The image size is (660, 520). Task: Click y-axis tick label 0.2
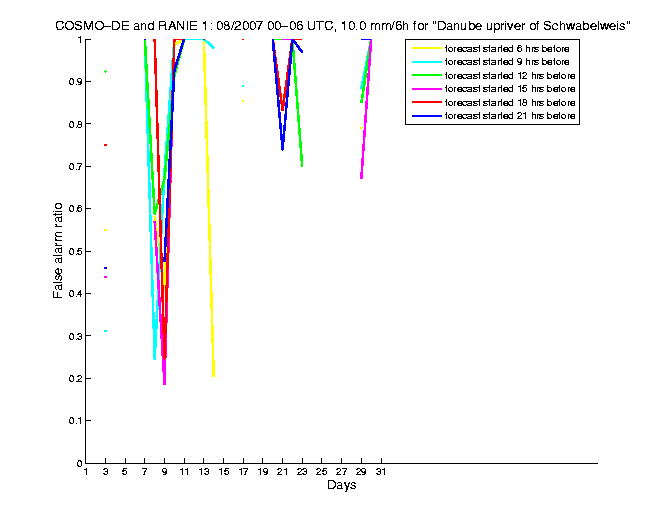point(75,379)
